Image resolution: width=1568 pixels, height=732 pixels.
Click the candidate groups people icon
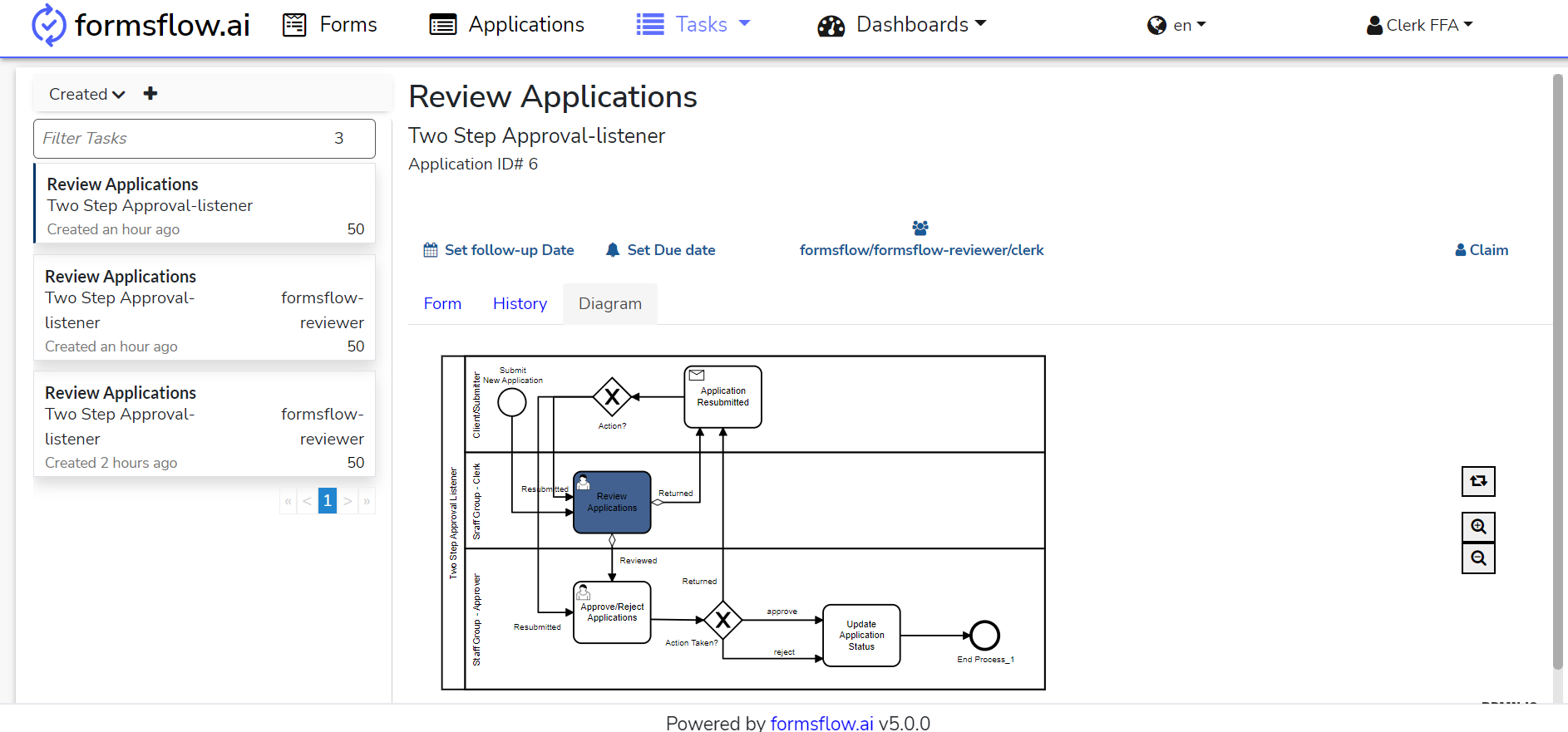pos(920,228)
